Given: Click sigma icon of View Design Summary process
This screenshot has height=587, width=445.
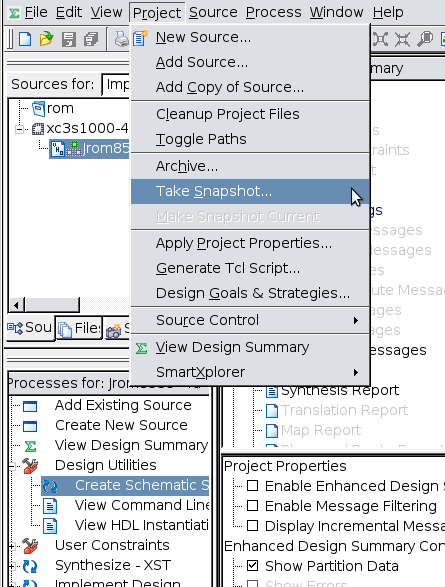Looking at the screenshot, I should (x=30, y=446).
